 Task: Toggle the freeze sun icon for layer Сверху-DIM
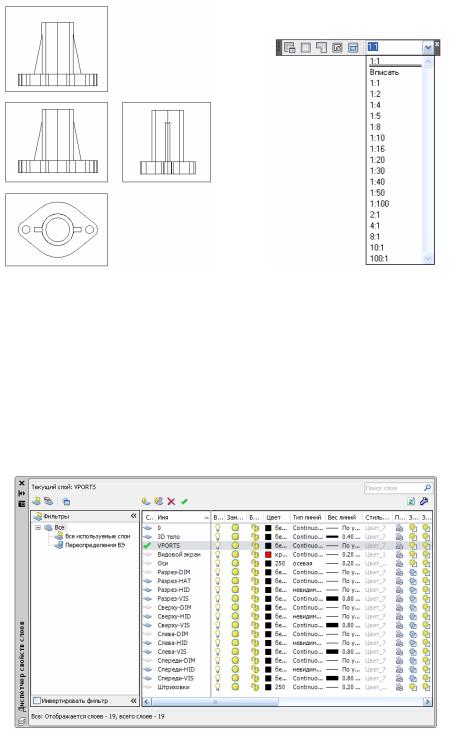click(235, 608)
